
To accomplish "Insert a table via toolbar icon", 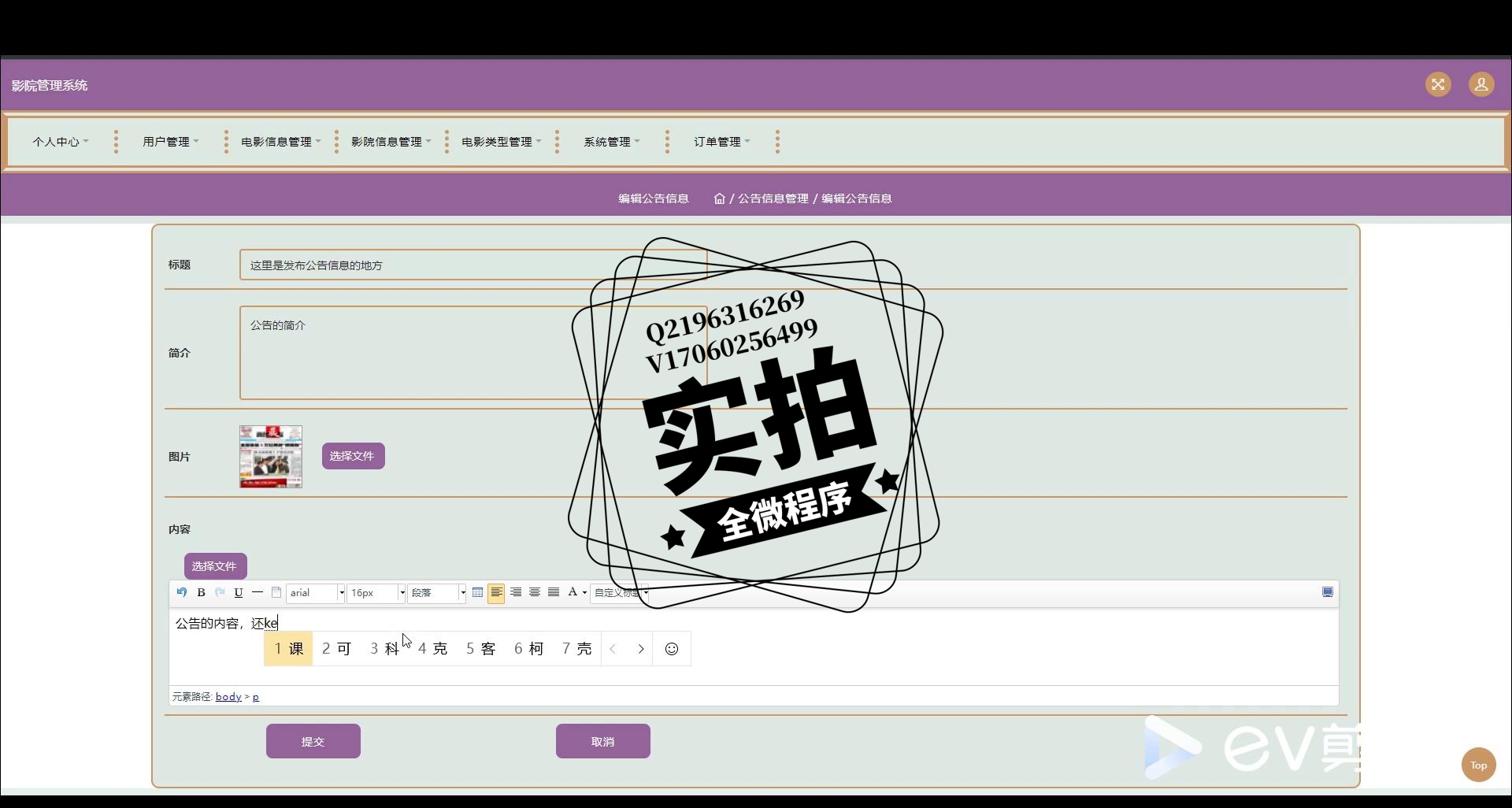I will [x=477, y=592].
